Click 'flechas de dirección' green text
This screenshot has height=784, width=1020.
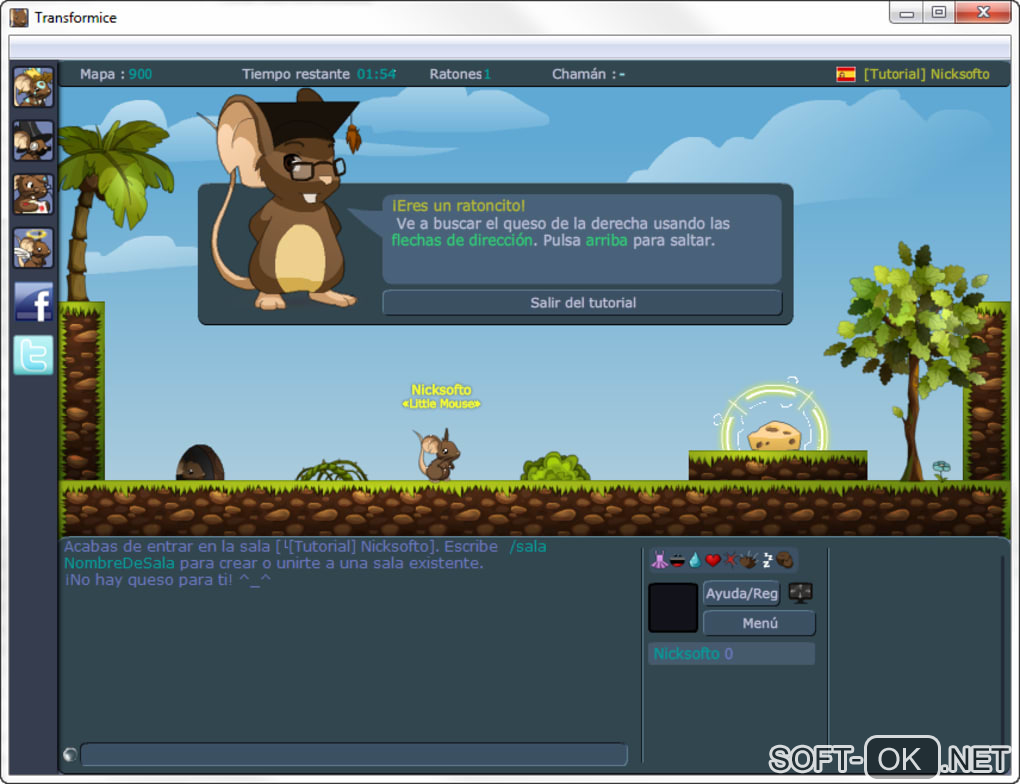coord(462,241)
